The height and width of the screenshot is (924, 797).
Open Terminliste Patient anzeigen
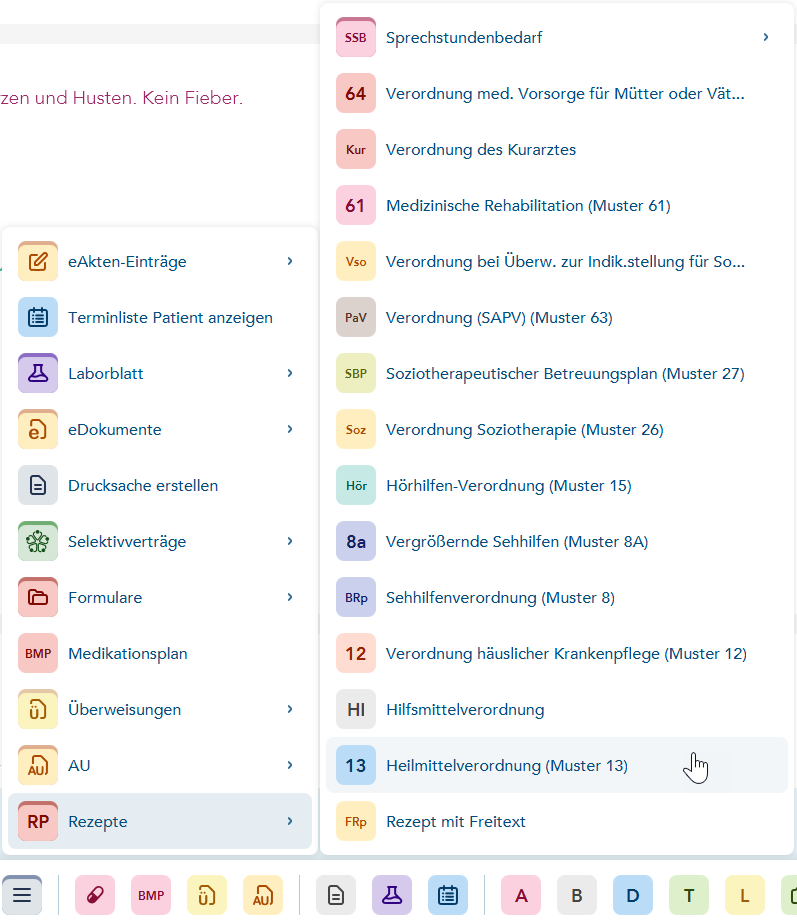click(160, 317)
